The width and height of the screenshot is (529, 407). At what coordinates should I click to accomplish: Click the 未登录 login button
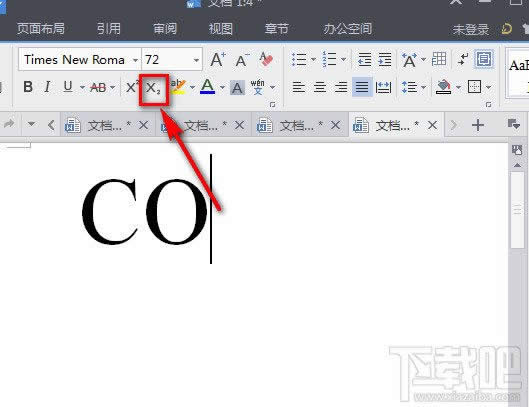(x=471, y=29)
